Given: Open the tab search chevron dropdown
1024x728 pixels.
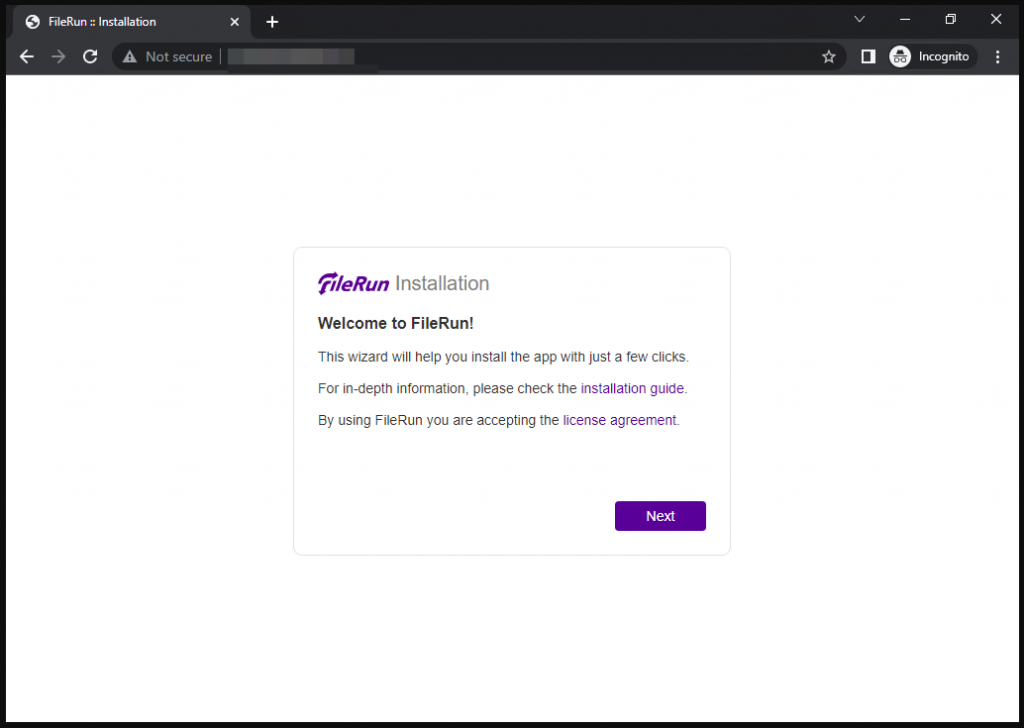Looking at the screenshot, I should pos(858,18).
